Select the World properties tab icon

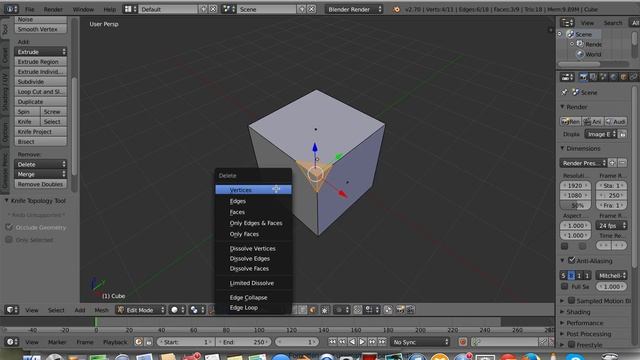[613, 76]
